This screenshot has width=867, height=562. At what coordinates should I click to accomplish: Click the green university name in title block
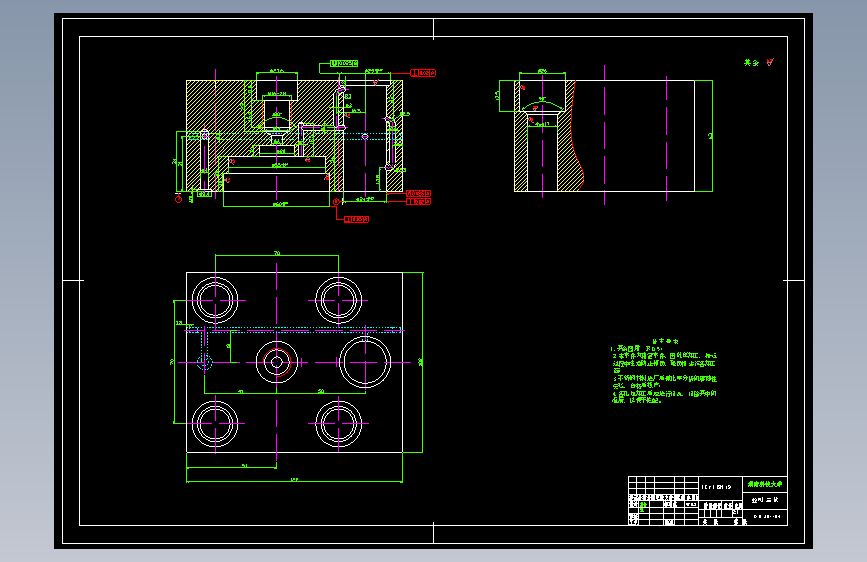pos(765,484)
